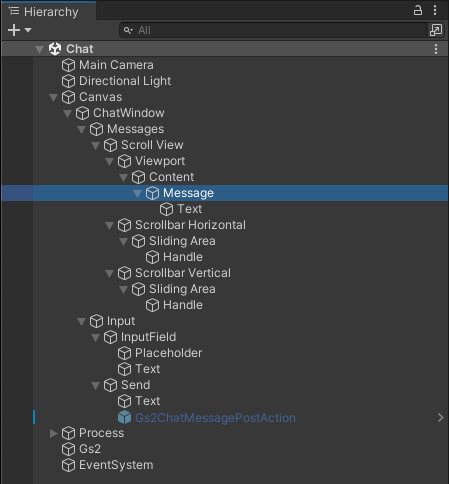Collapse the Canvas tree node
This screenshot has height=484, width=449.
coord(53,97)
